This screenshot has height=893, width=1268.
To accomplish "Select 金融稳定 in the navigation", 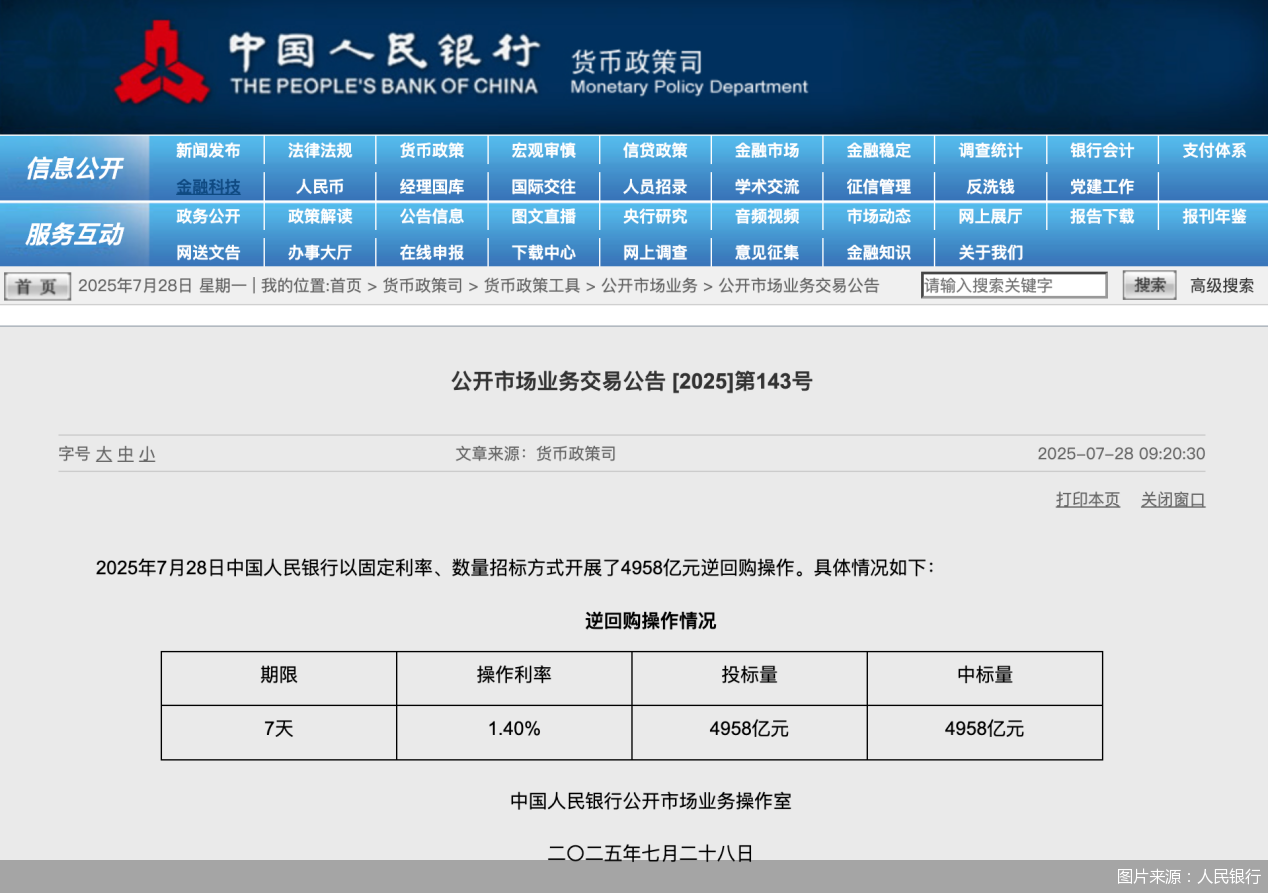I will tap(879, 151).
